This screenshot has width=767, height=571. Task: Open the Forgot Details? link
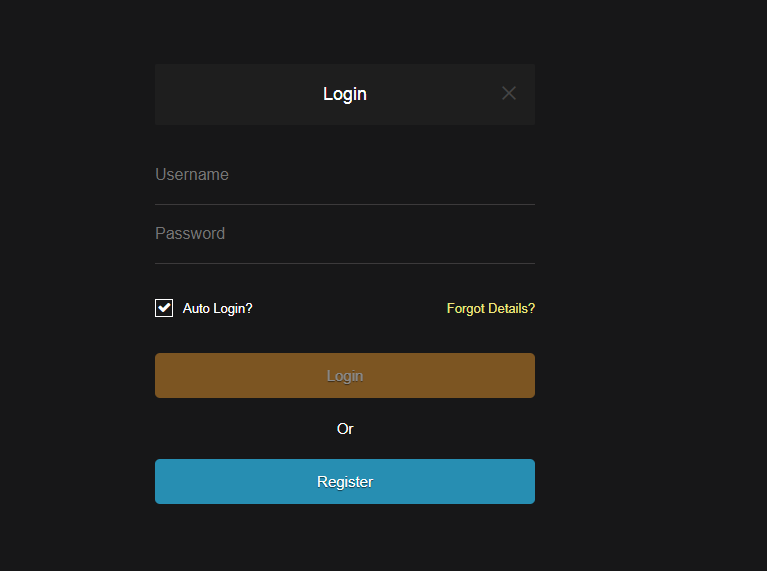pyautogui.click(x=490, y=308)
